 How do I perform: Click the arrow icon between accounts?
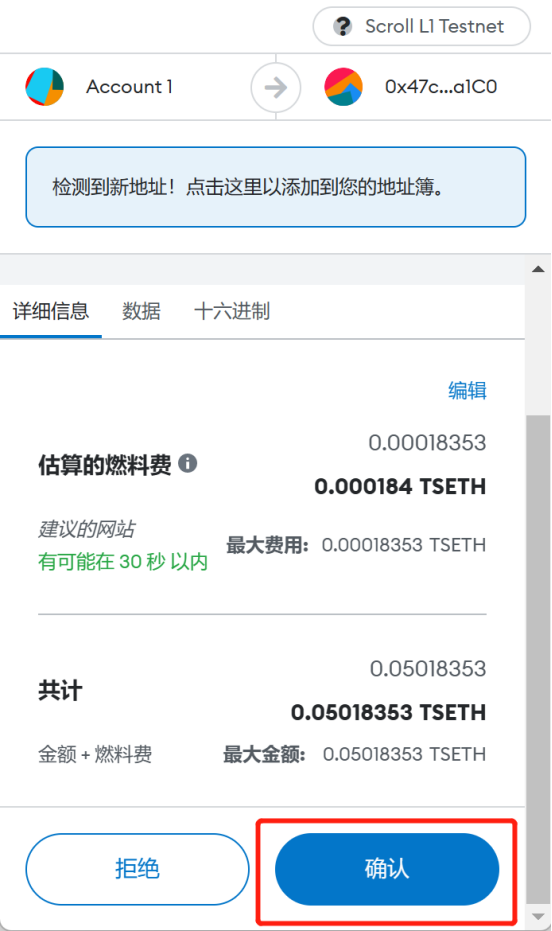(x=275, y=87)
